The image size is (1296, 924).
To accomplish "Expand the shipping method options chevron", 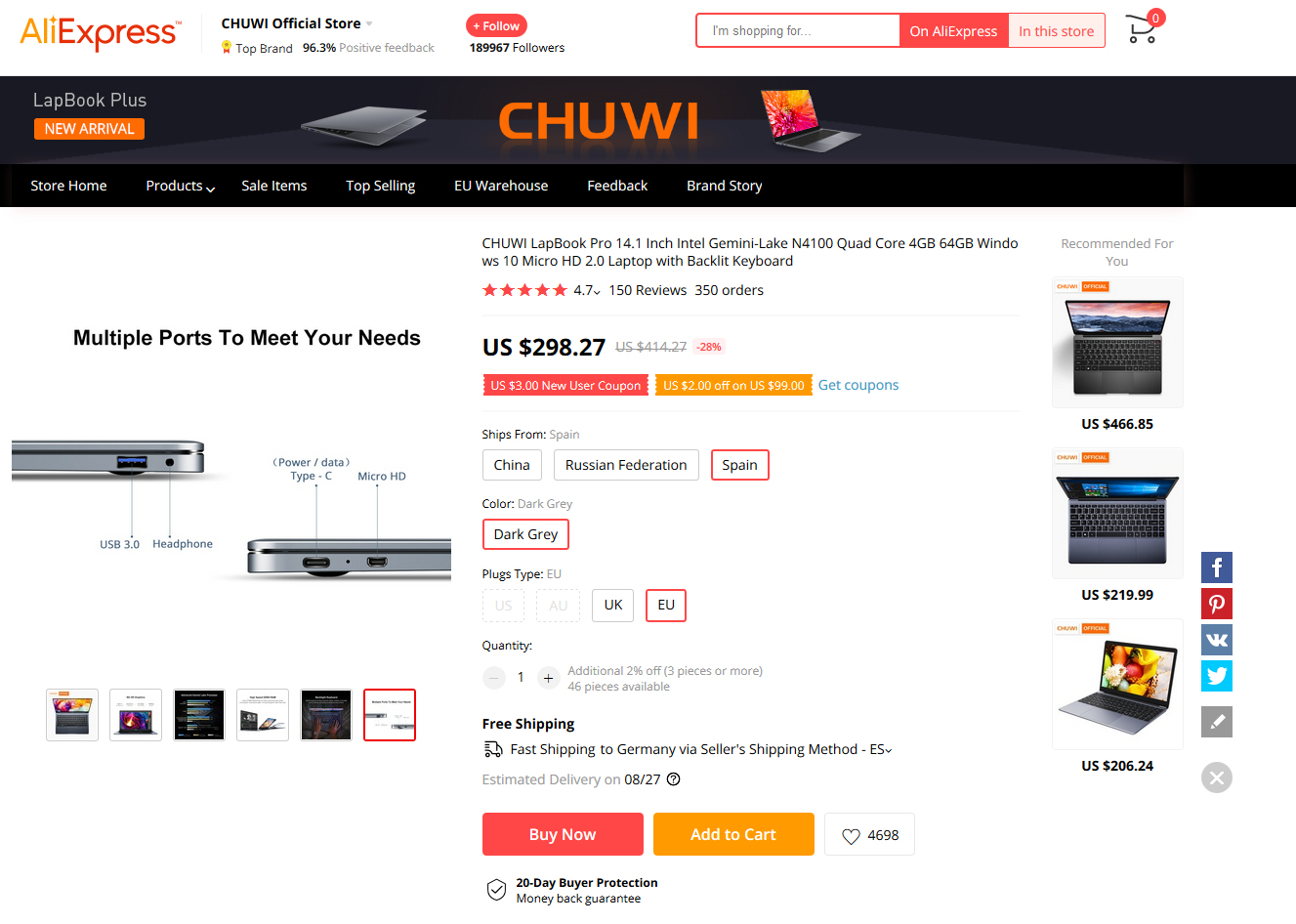I will 888,750.
